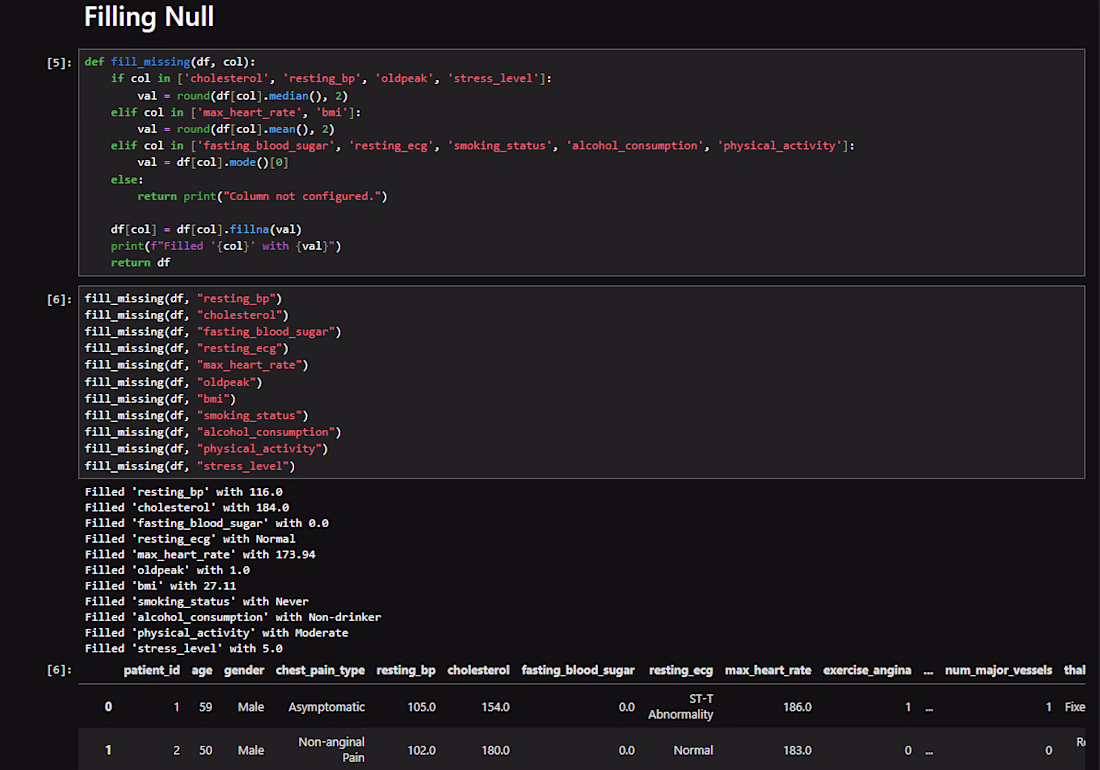Click the gender column header
Screen dimensions: 1100x770
244,670
